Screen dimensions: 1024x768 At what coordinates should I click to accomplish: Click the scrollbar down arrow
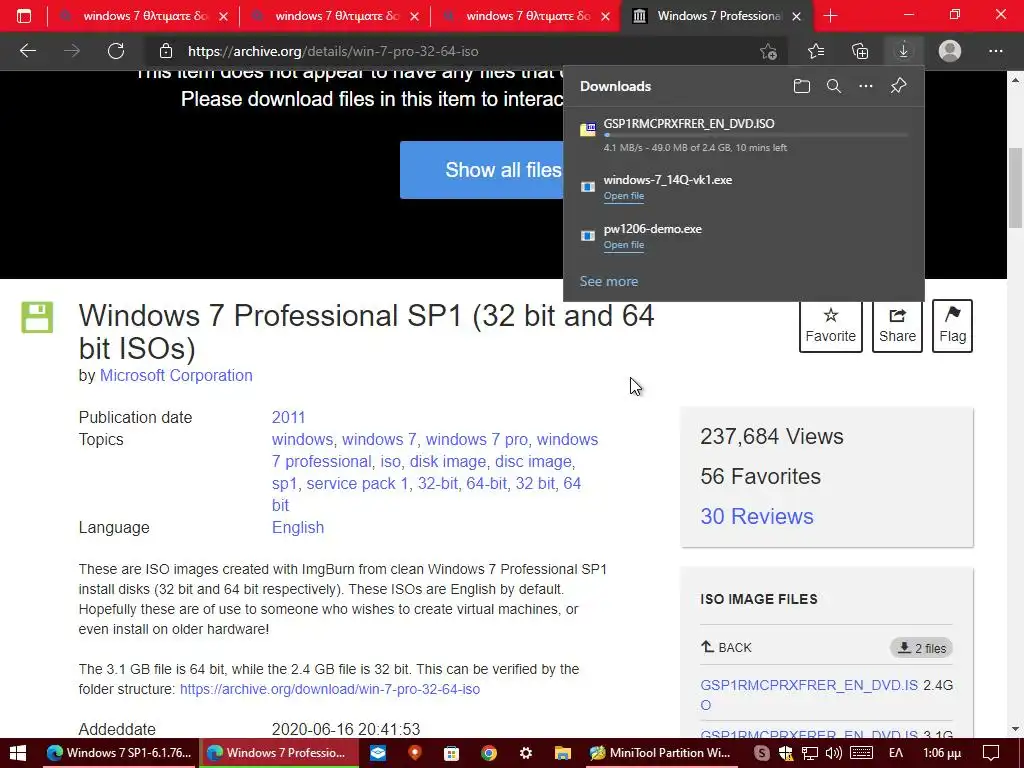(x=1015, y=729)
